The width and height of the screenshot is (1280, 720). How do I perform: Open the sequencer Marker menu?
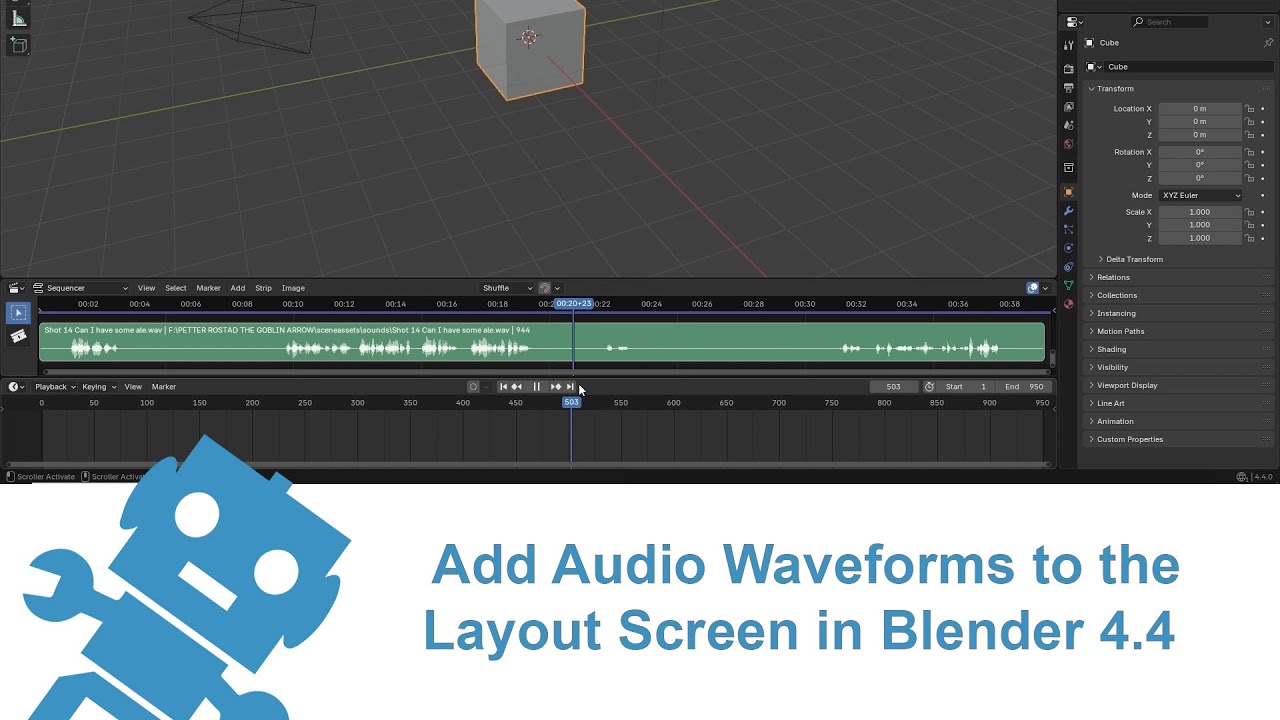pos(208,288)
